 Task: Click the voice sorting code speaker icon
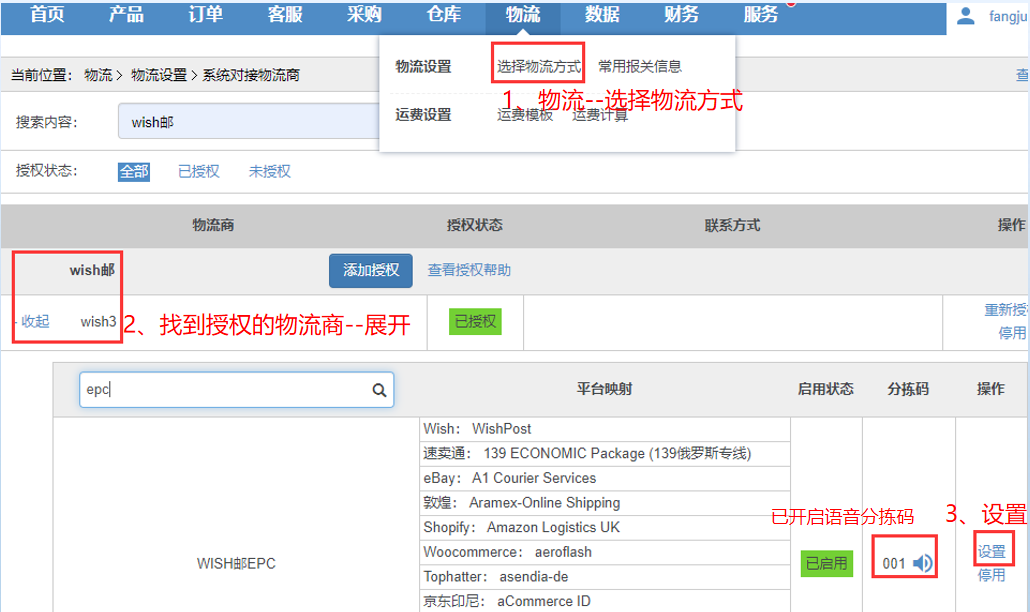click(x=923, y=563)
